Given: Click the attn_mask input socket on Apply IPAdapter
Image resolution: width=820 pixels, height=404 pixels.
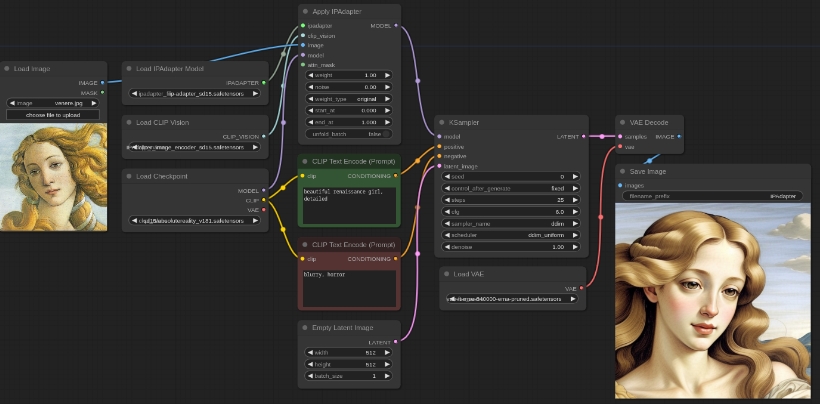Looking at the screenshot, I should pyautogui.click(x=303, y=64).
